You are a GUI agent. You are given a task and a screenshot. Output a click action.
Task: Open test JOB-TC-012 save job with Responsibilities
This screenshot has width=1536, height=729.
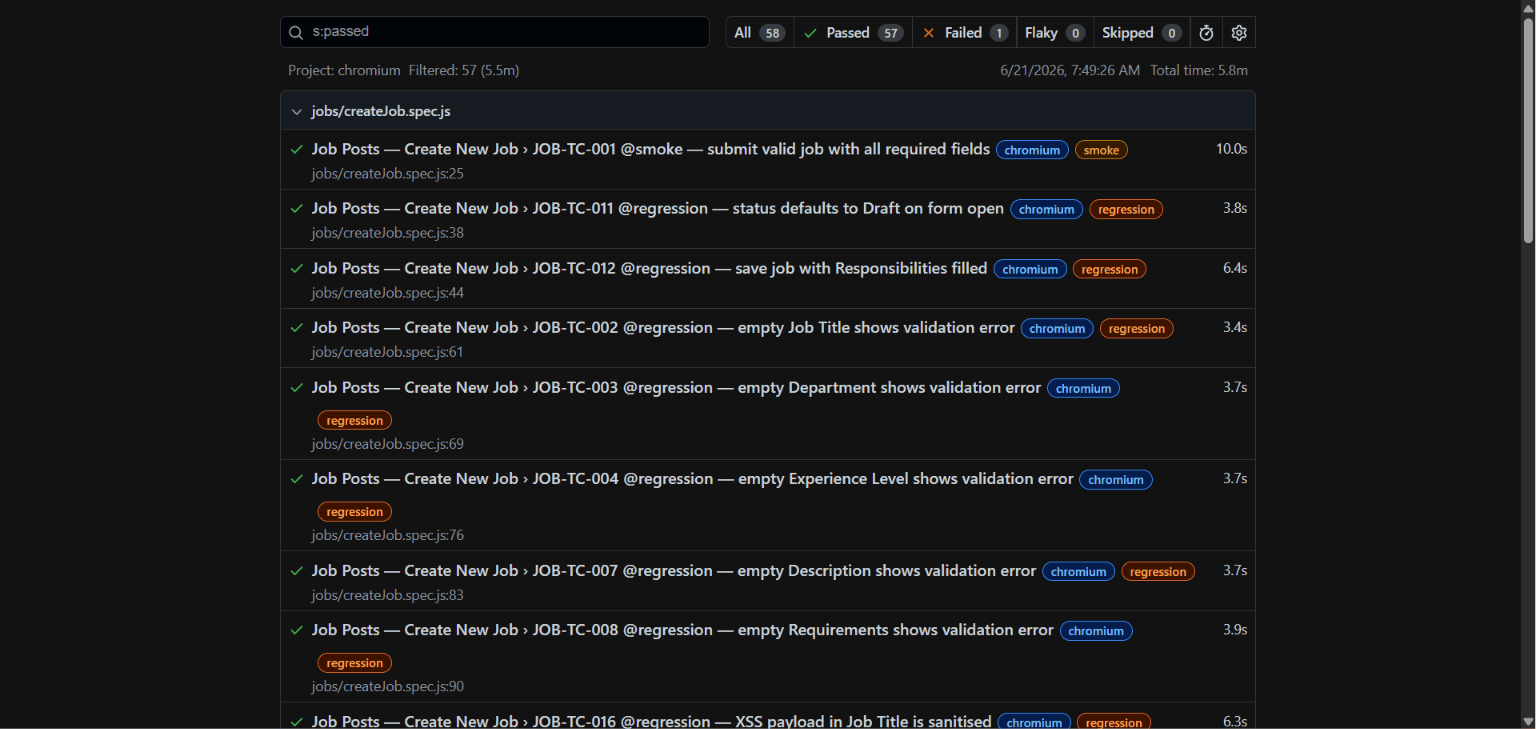(x=650, y=268)
